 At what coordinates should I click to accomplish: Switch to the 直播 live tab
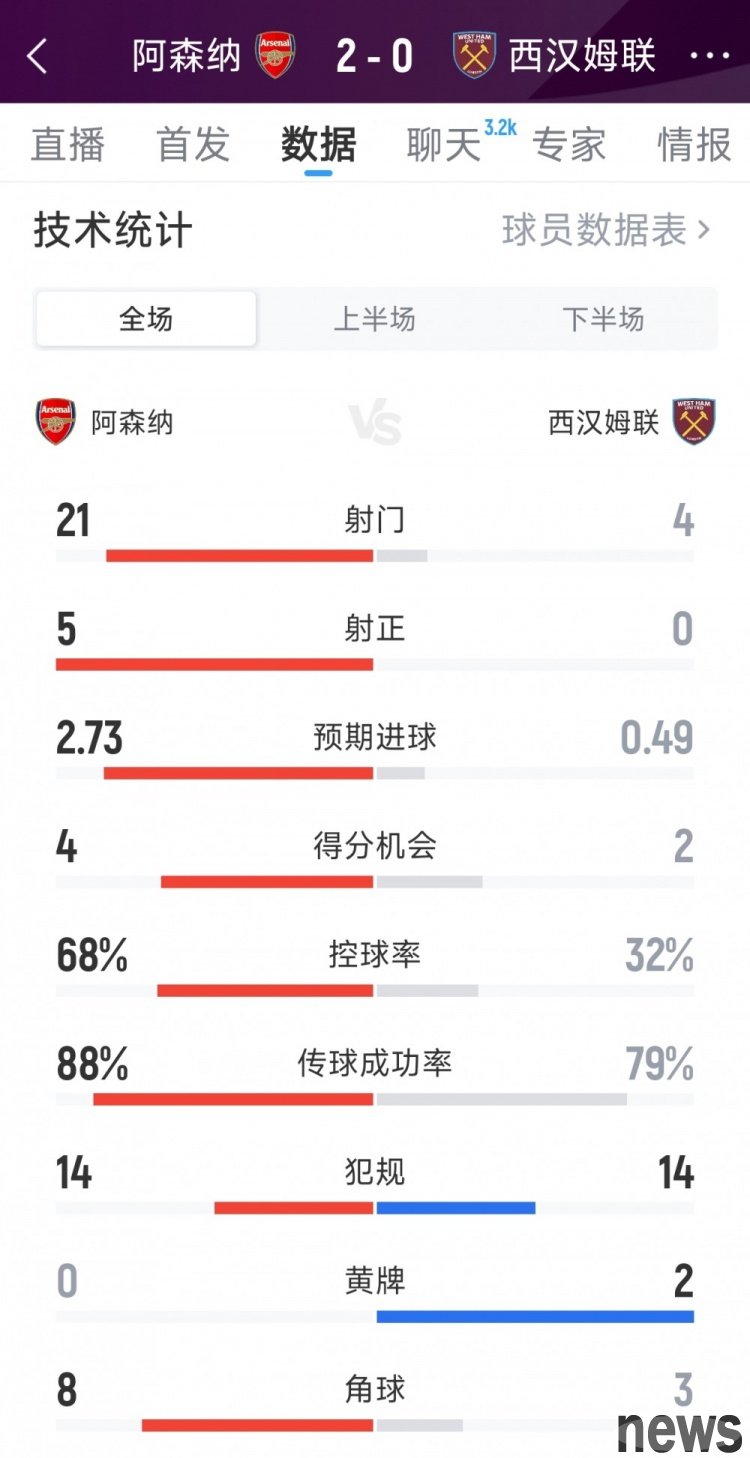click(x=67, y=145)
